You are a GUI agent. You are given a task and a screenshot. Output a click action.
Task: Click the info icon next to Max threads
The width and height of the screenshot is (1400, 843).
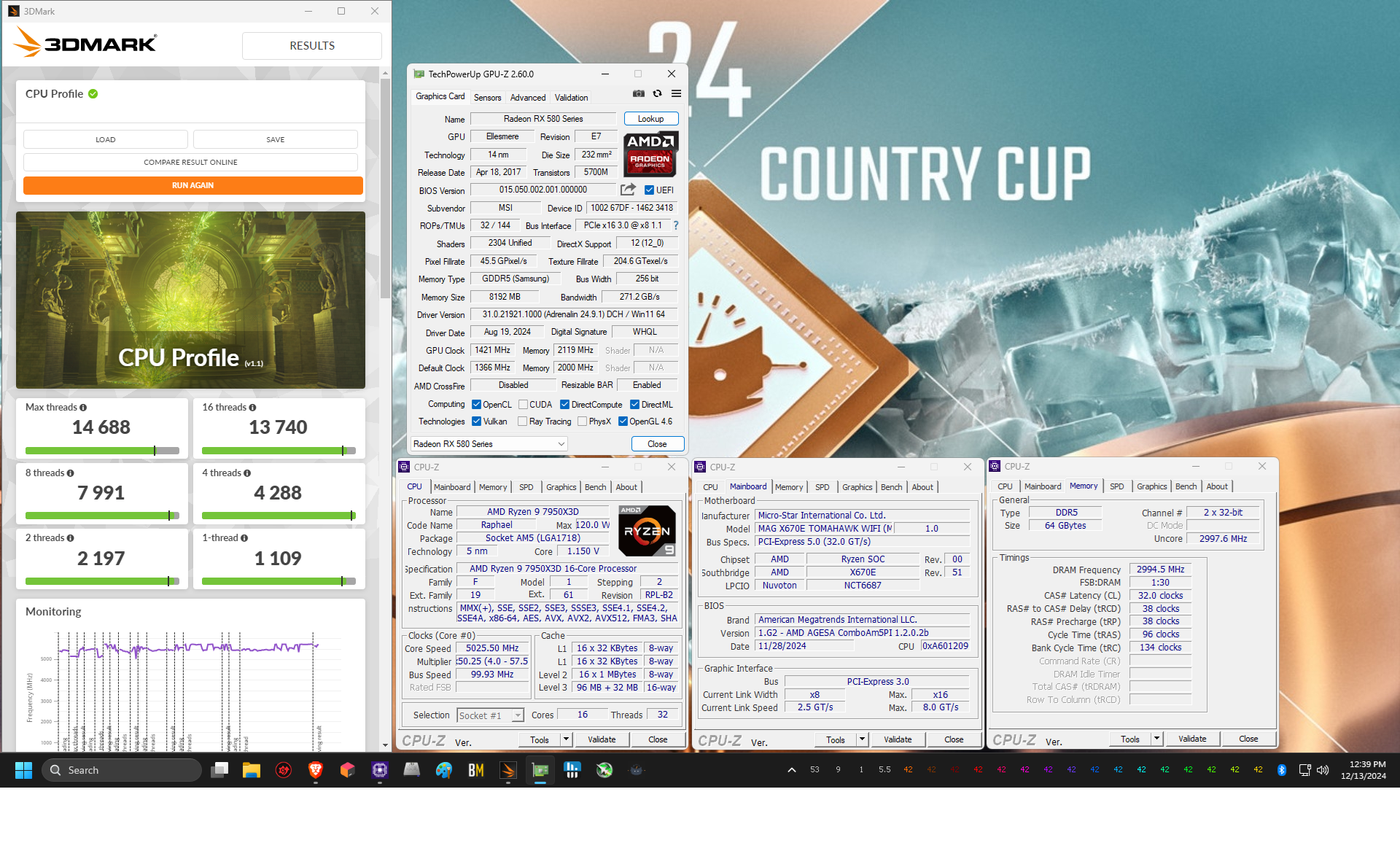[83, 408]
